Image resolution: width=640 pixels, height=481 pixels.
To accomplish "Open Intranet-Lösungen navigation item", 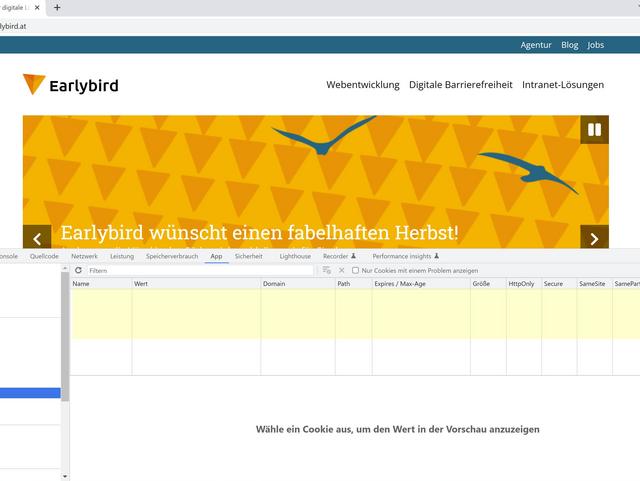I will point(563,85).
